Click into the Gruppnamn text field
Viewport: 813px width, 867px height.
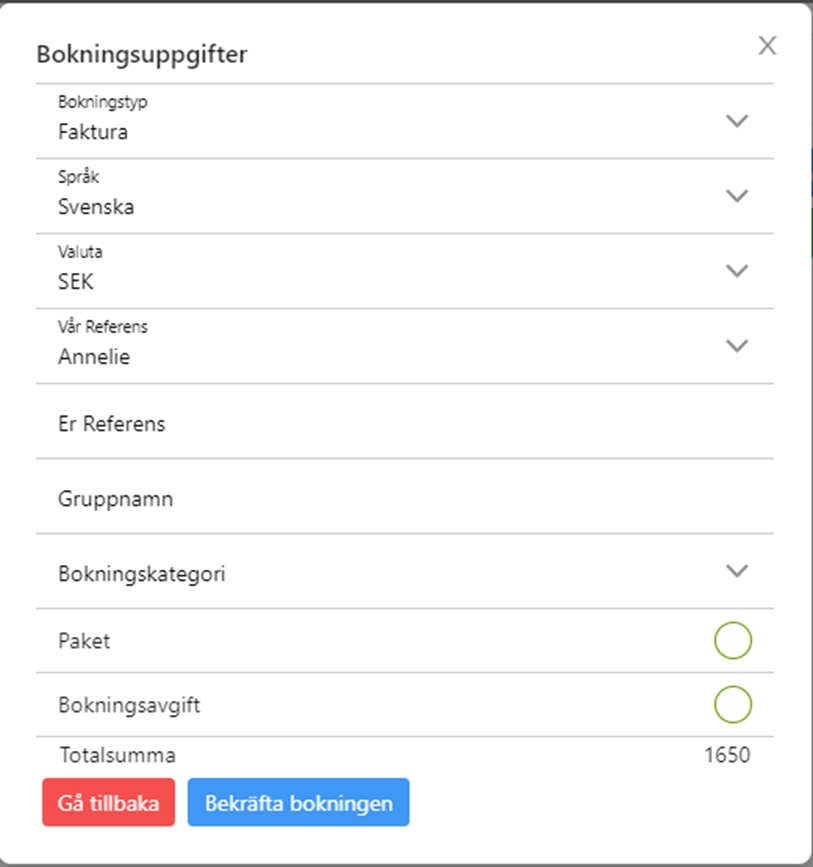coord(405,499)
